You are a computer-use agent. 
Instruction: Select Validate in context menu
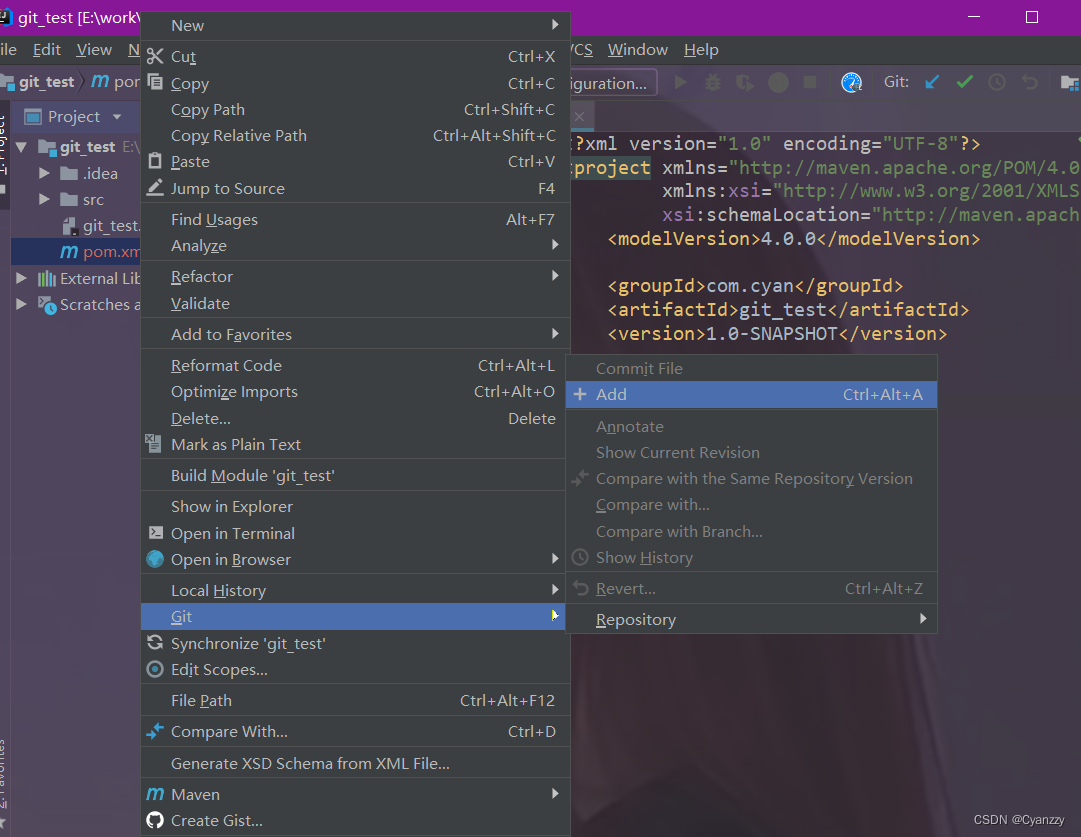[x=356, y=303]
